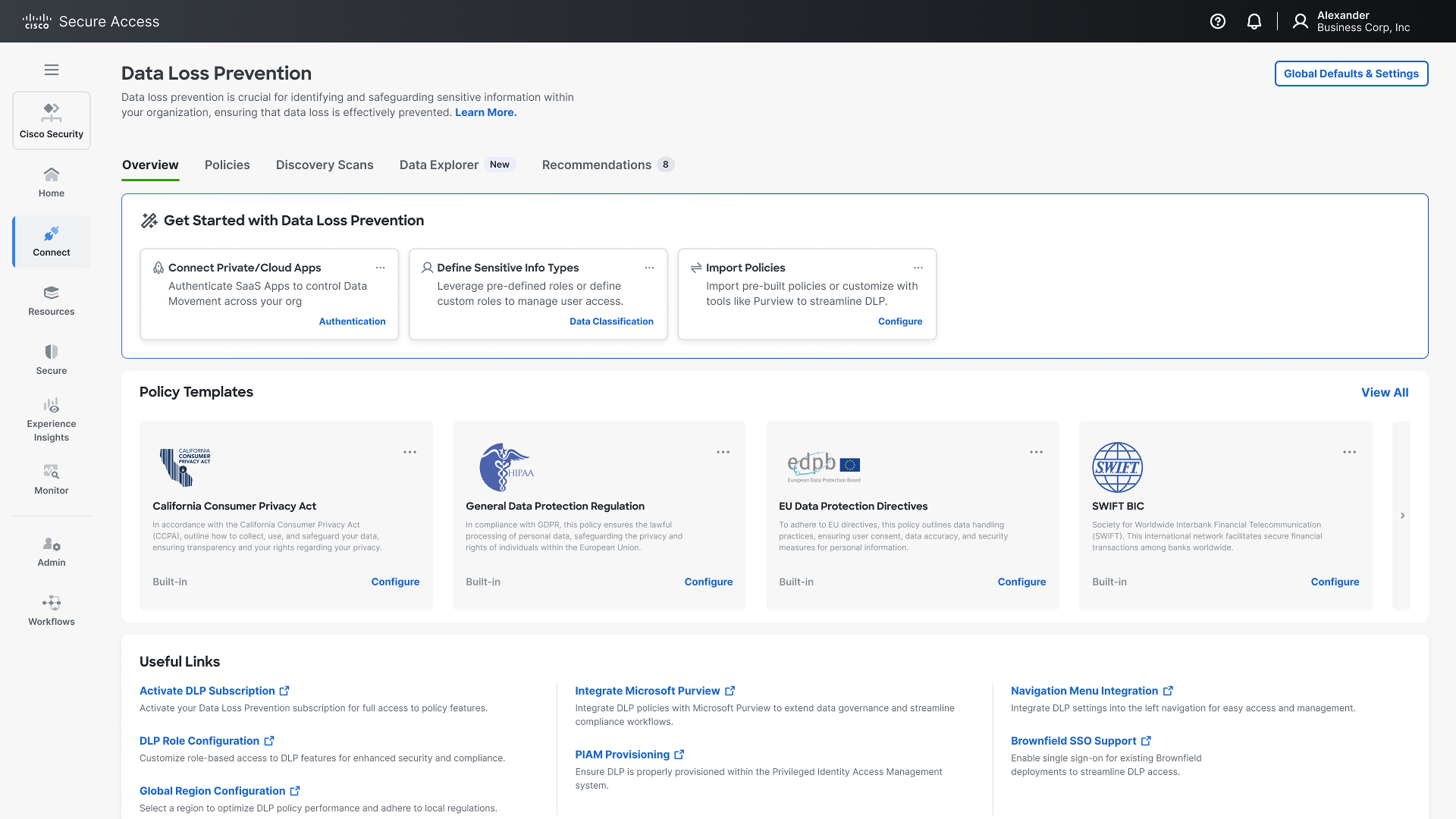Open Alexander user account menu
This screenshot has width=1456, height=819.
1351,21
